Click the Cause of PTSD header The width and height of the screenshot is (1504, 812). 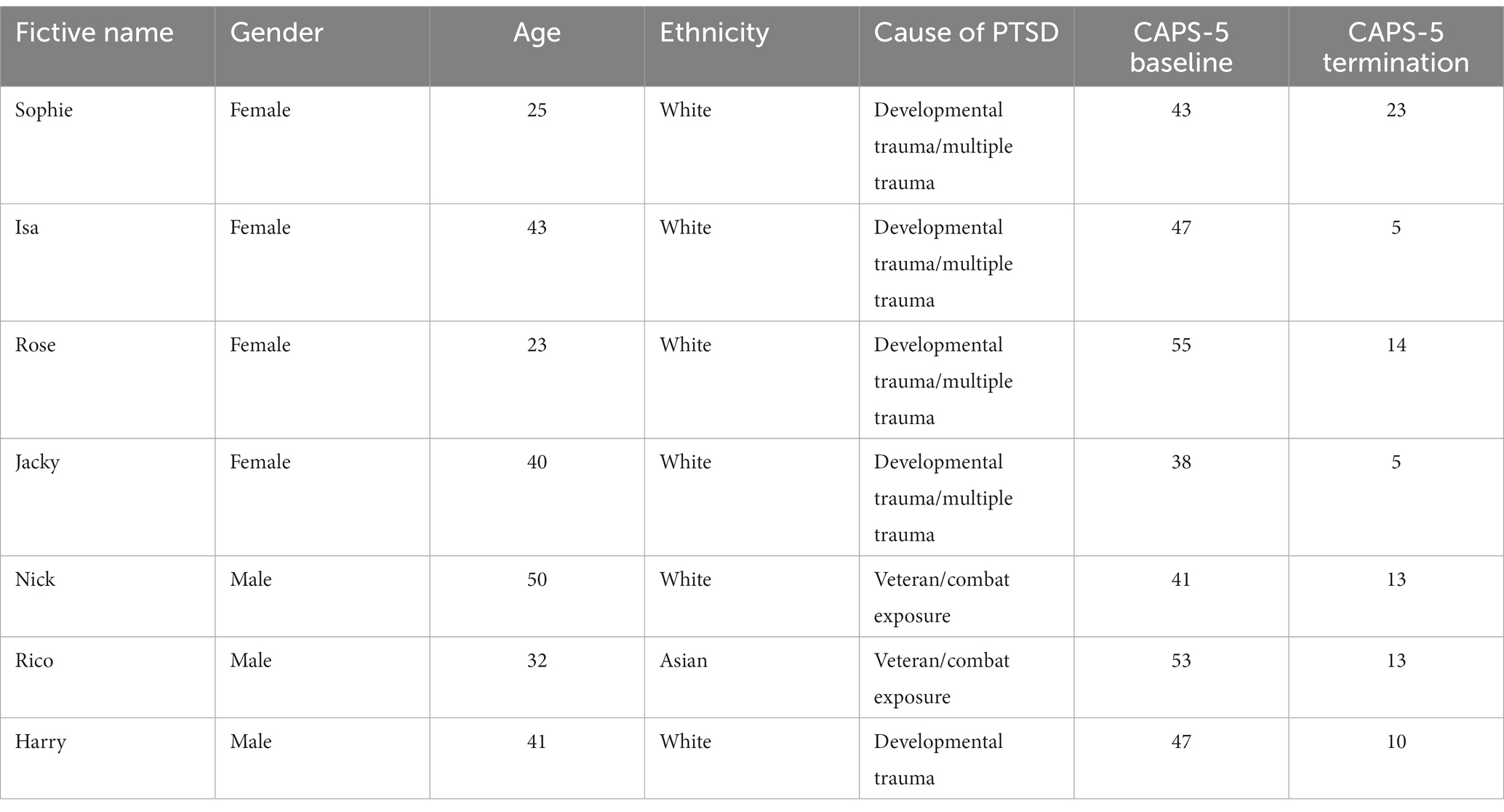tap(966, 33)
